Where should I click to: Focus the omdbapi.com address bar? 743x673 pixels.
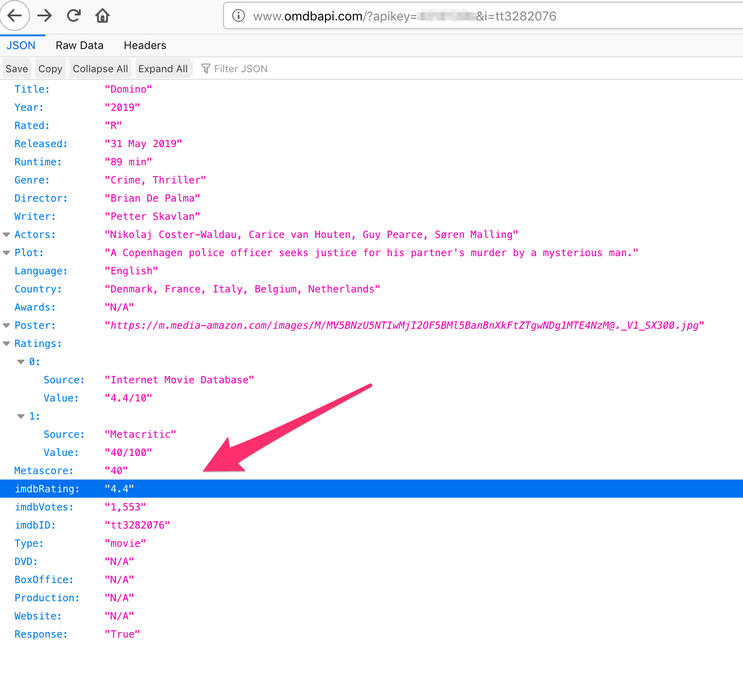coord(483,16)
